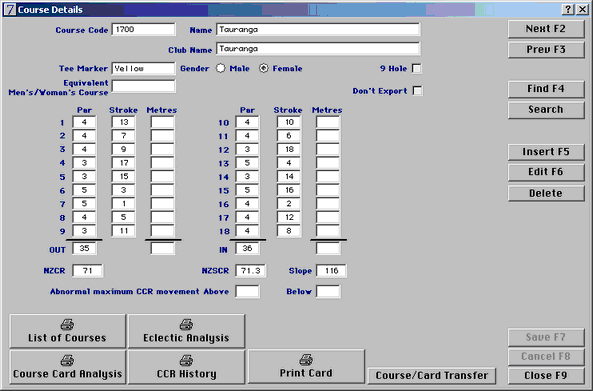Tick the 9 Hole checkbox
This screenshot has width=593, height=391.
click(416, 68)
